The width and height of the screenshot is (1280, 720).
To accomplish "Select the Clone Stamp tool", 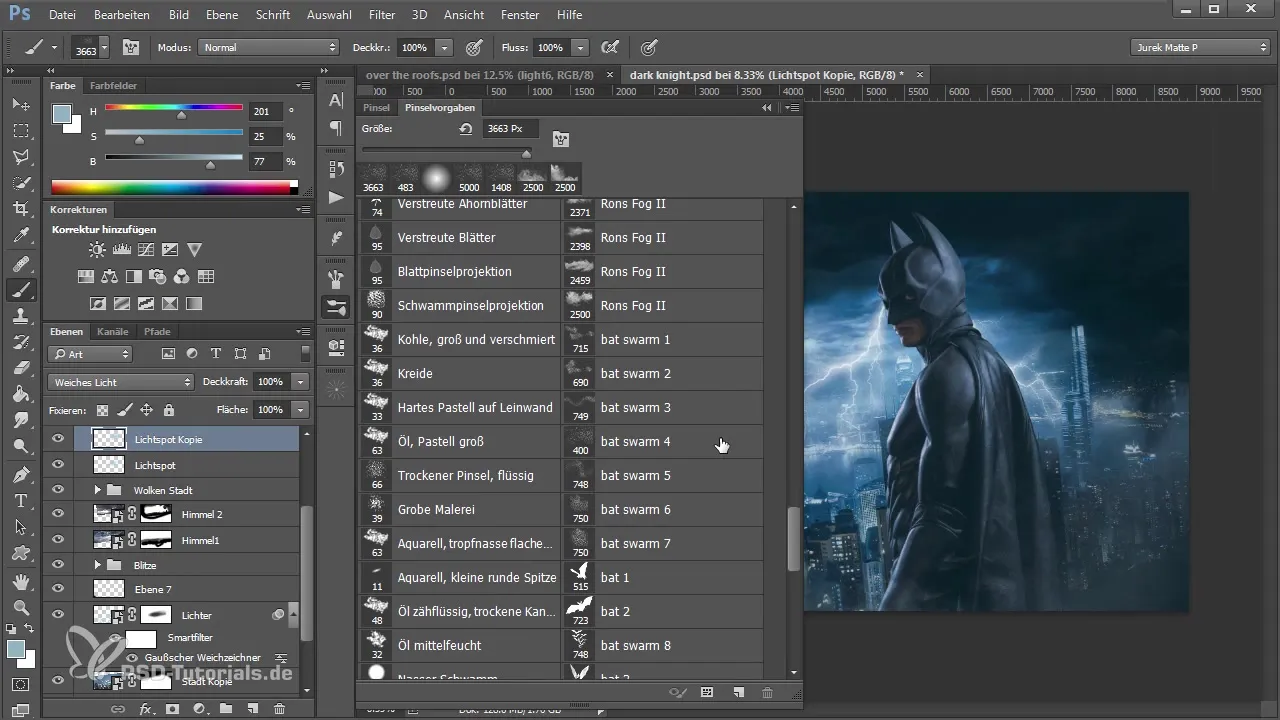I will pos(21,316).
